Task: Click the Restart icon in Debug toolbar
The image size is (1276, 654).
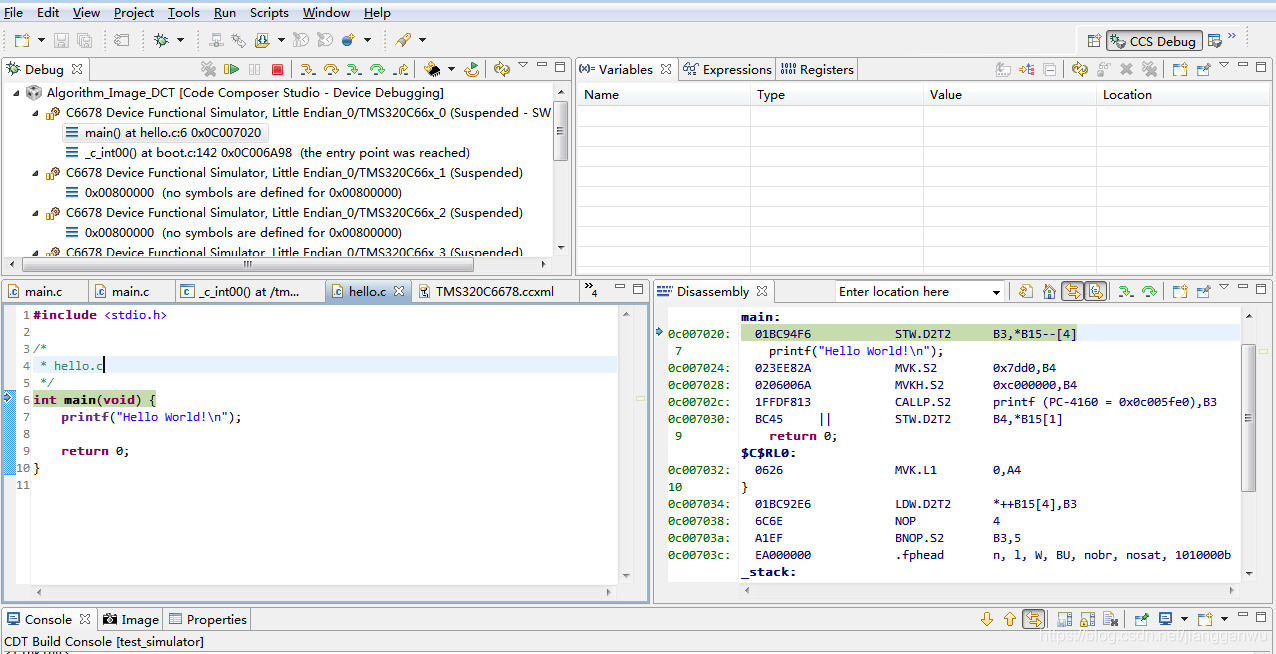Action: 471,69
